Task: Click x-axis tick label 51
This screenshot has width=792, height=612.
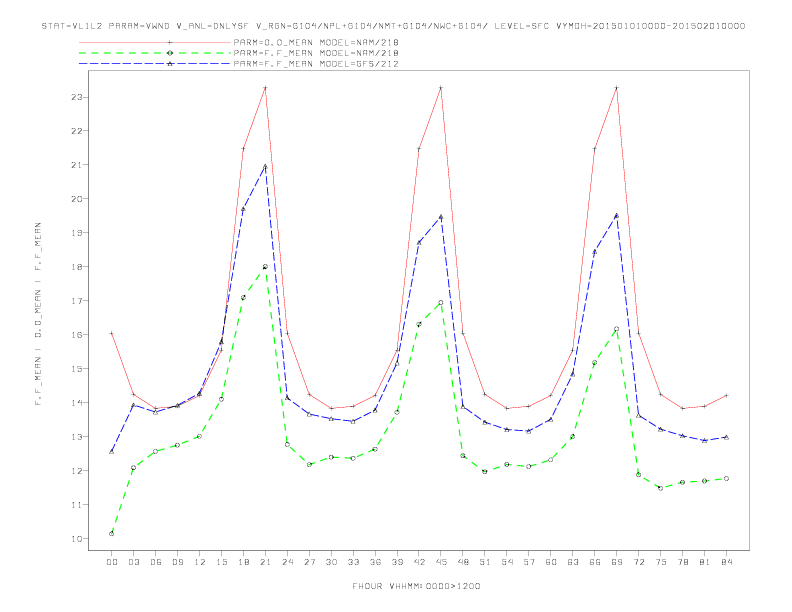Action: pos(485,562)
